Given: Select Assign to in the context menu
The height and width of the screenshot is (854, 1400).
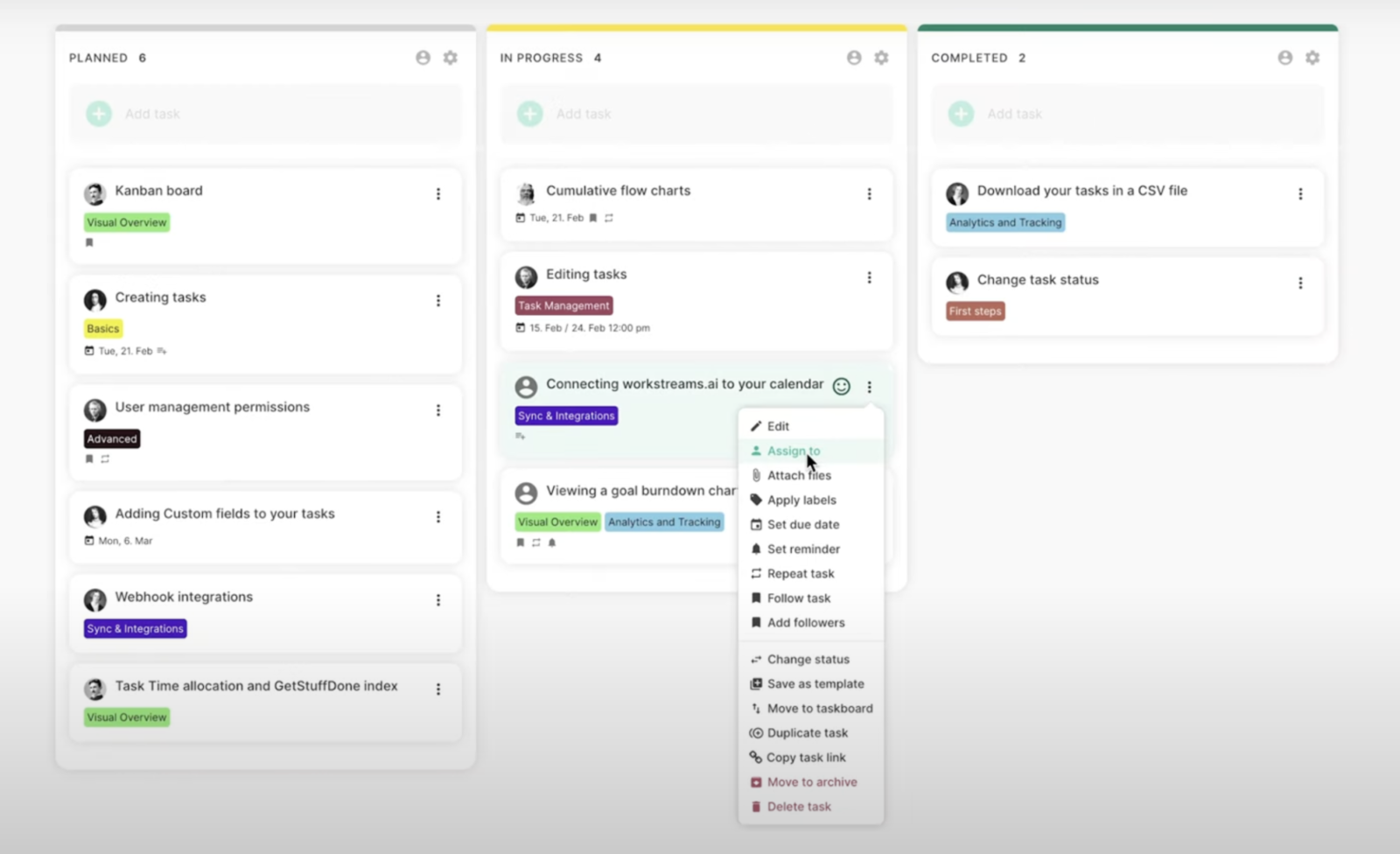Looking at the screenshot, I should (x=793, y=451).
